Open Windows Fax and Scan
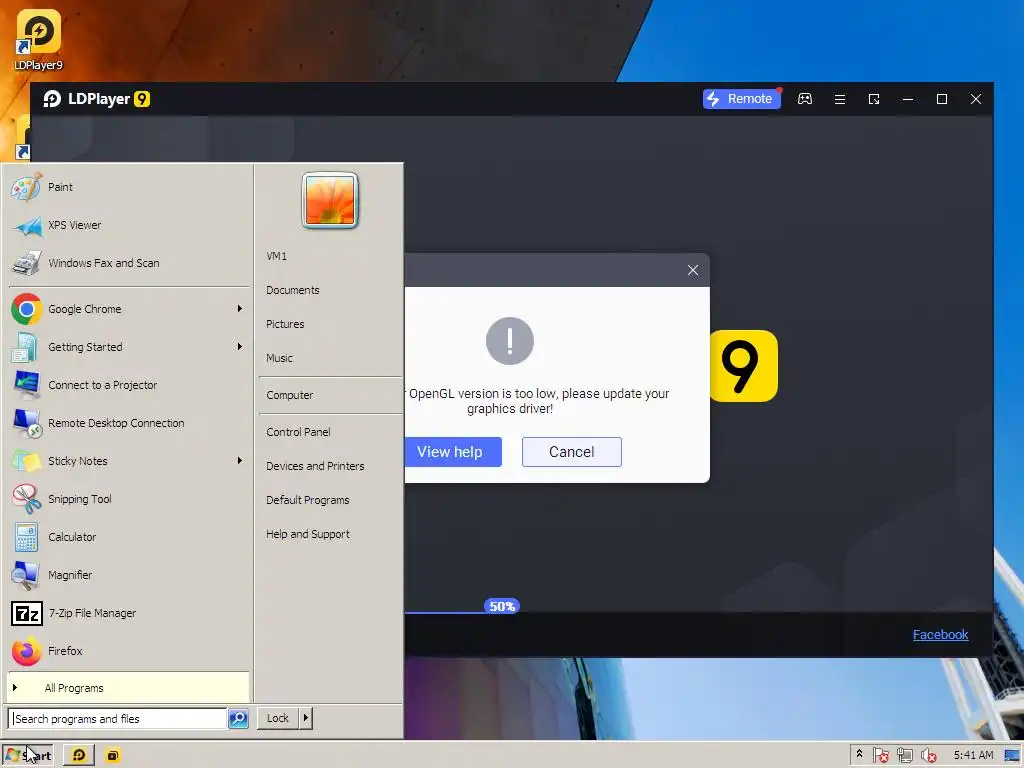The image size is (1024, 768). (129, 263)
